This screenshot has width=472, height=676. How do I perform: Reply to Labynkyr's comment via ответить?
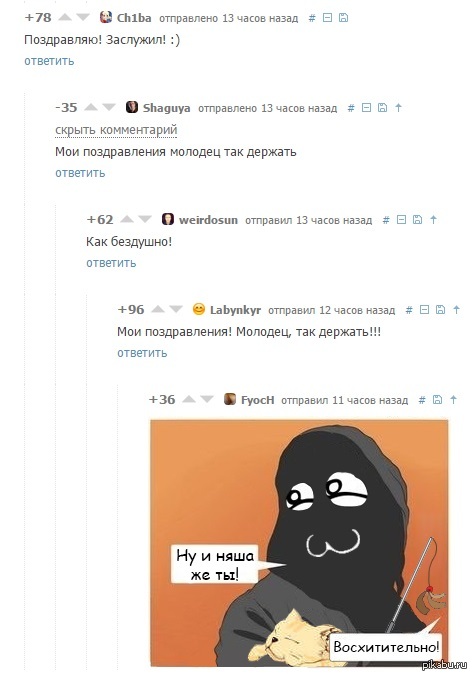pos(142,353)
